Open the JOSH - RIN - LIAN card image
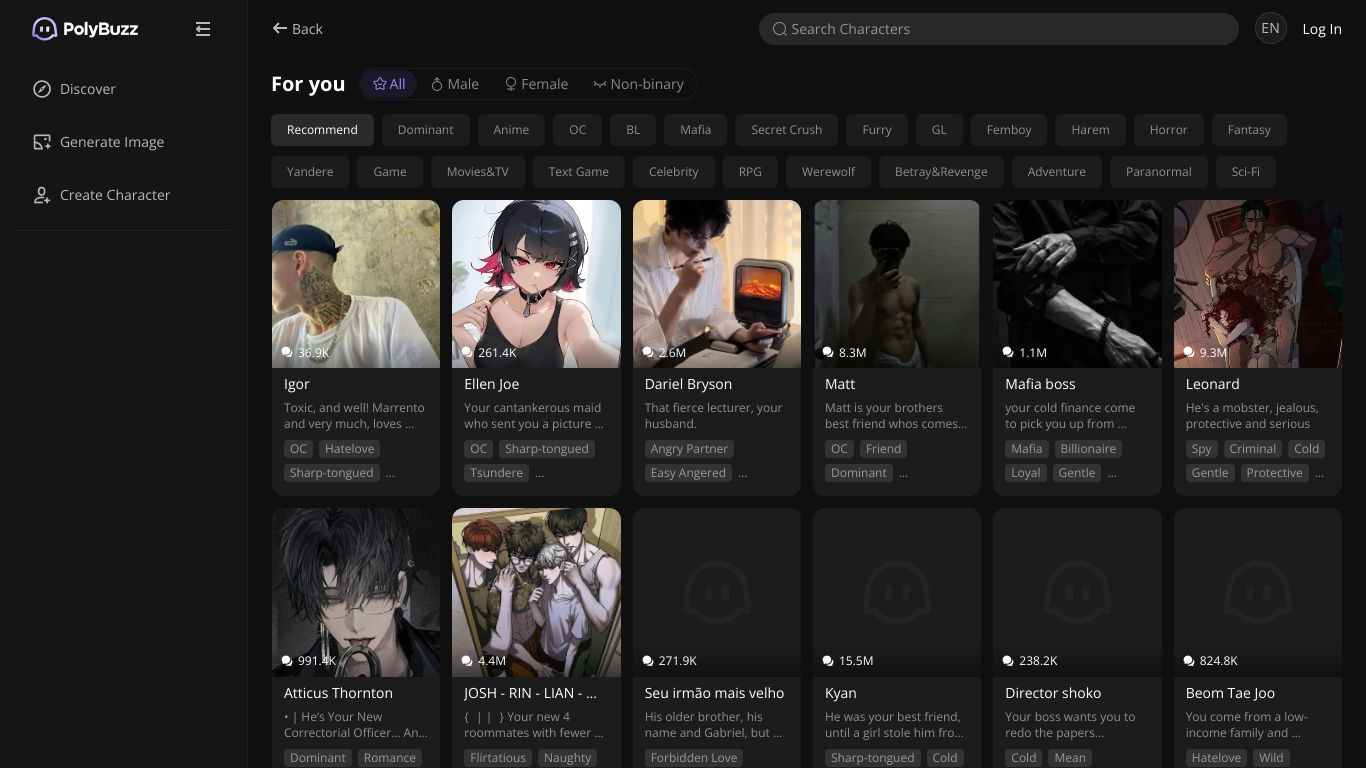Viewport: 1366px width, 768px height. [x=536, y=592]
